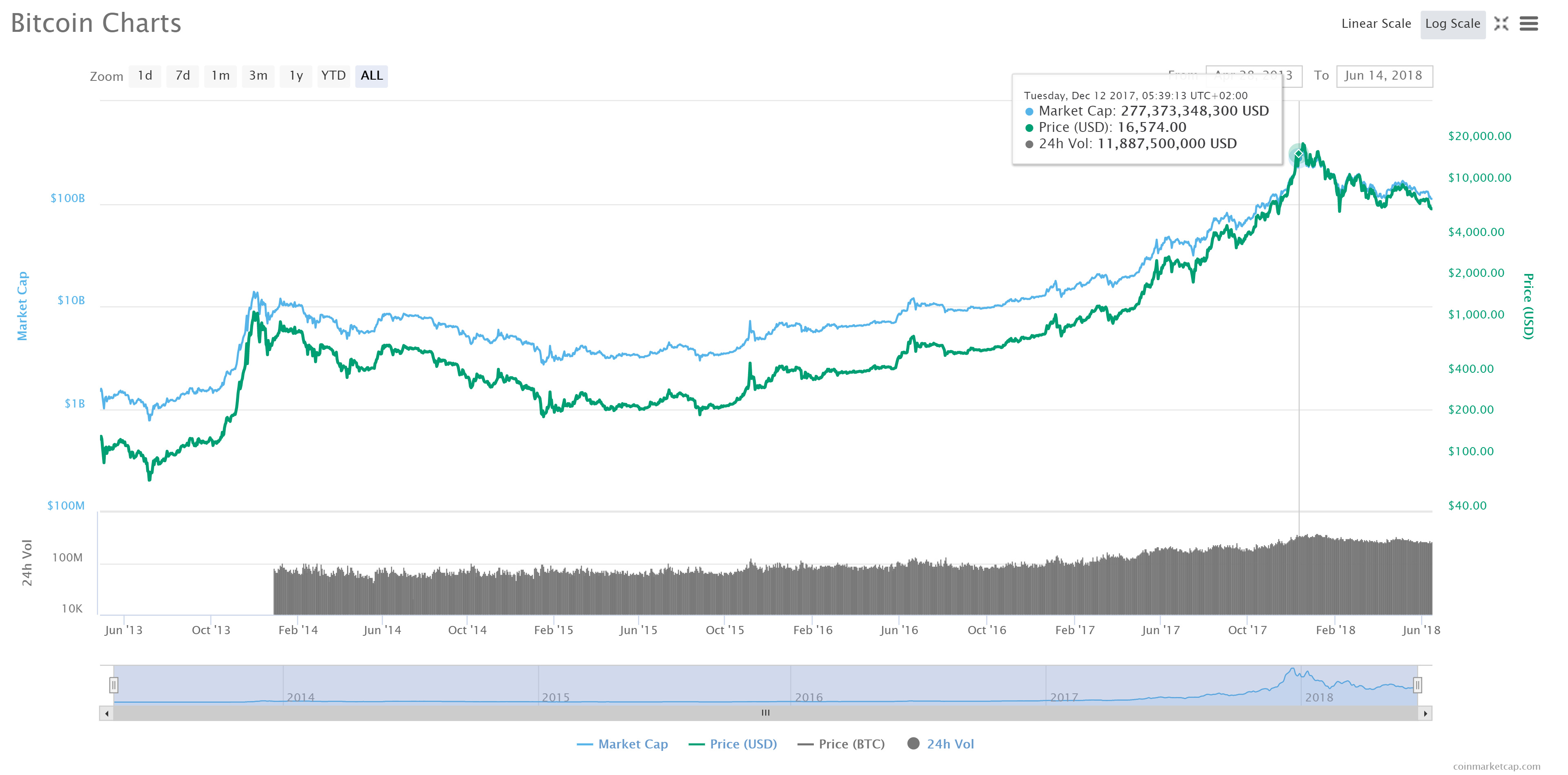This screenshot has height=775, width=1568.
Task: Click the $400.00 axis label
Action: pos(1470,368)
